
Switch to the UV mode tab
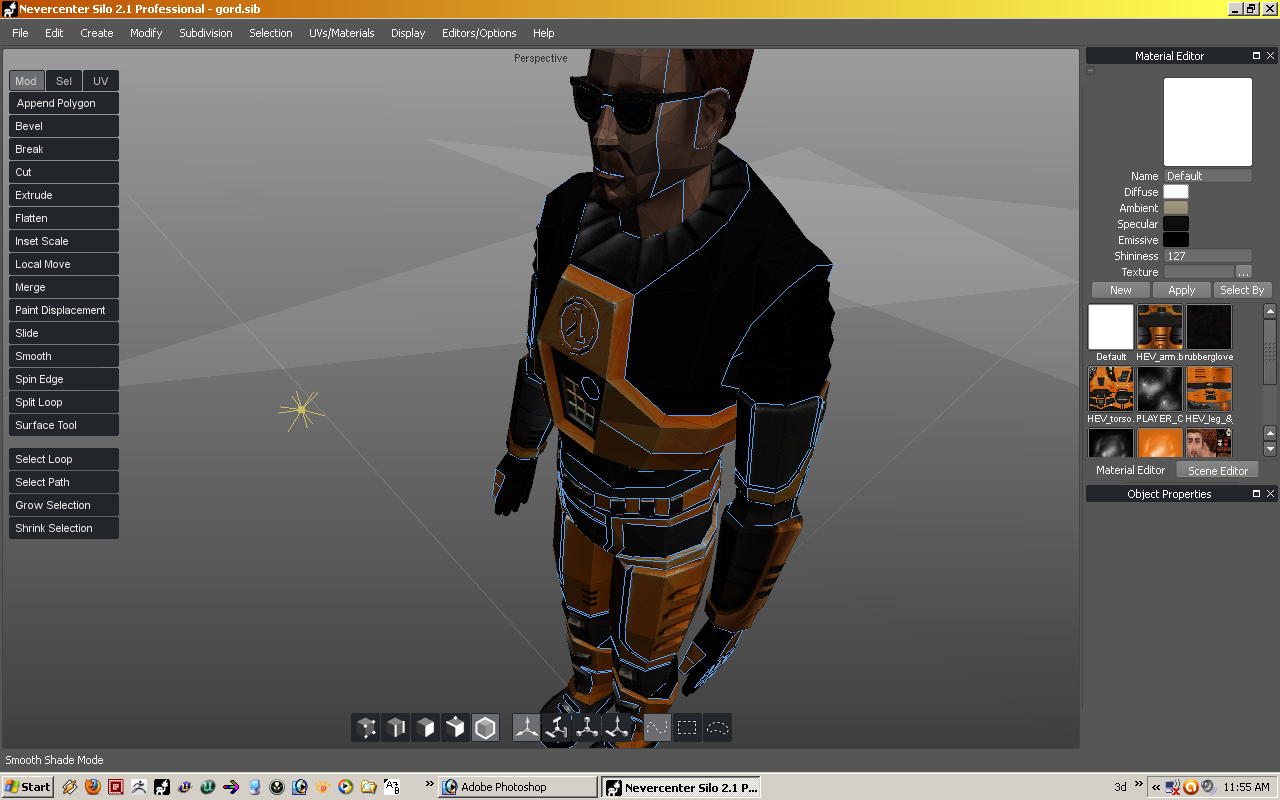click(100, 80)
